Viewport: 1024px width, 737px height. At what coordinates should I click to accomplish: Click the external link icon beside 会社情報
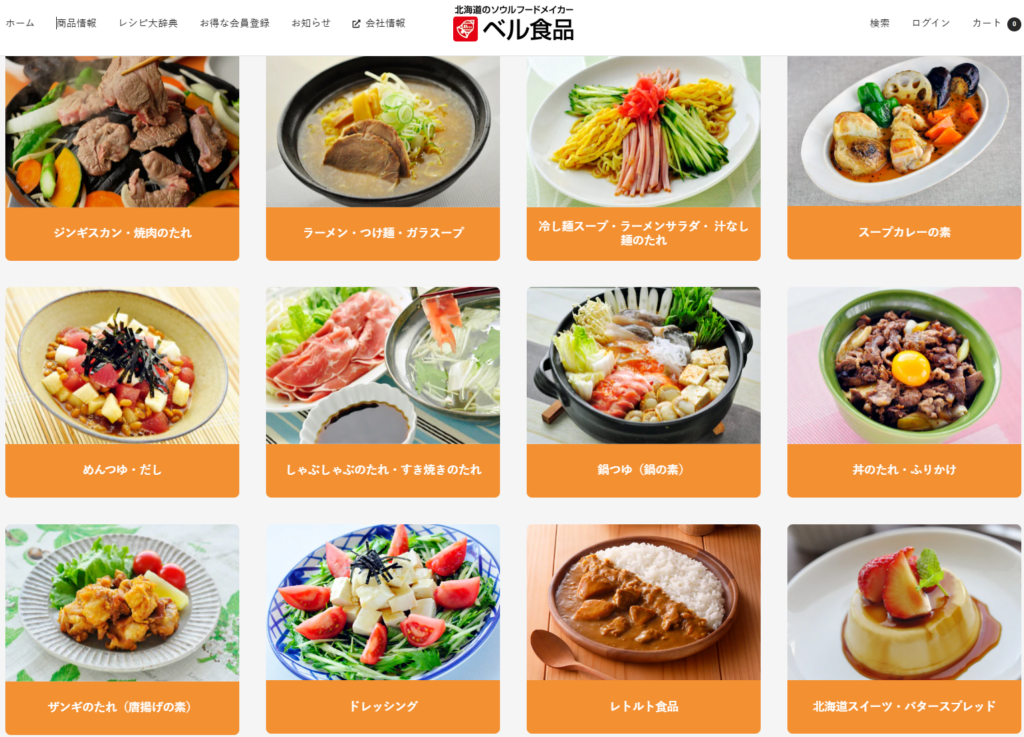pos(356,24)
